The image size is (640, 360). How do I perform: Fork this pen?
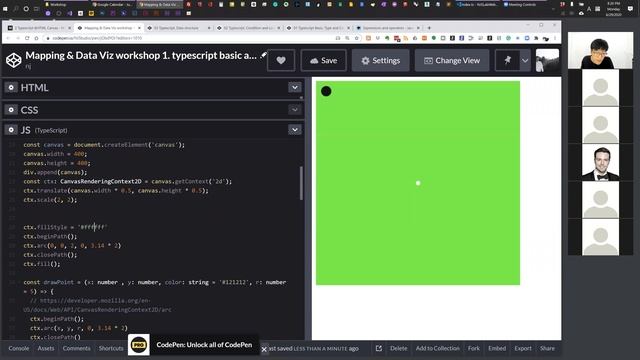(x=473, y=348)
